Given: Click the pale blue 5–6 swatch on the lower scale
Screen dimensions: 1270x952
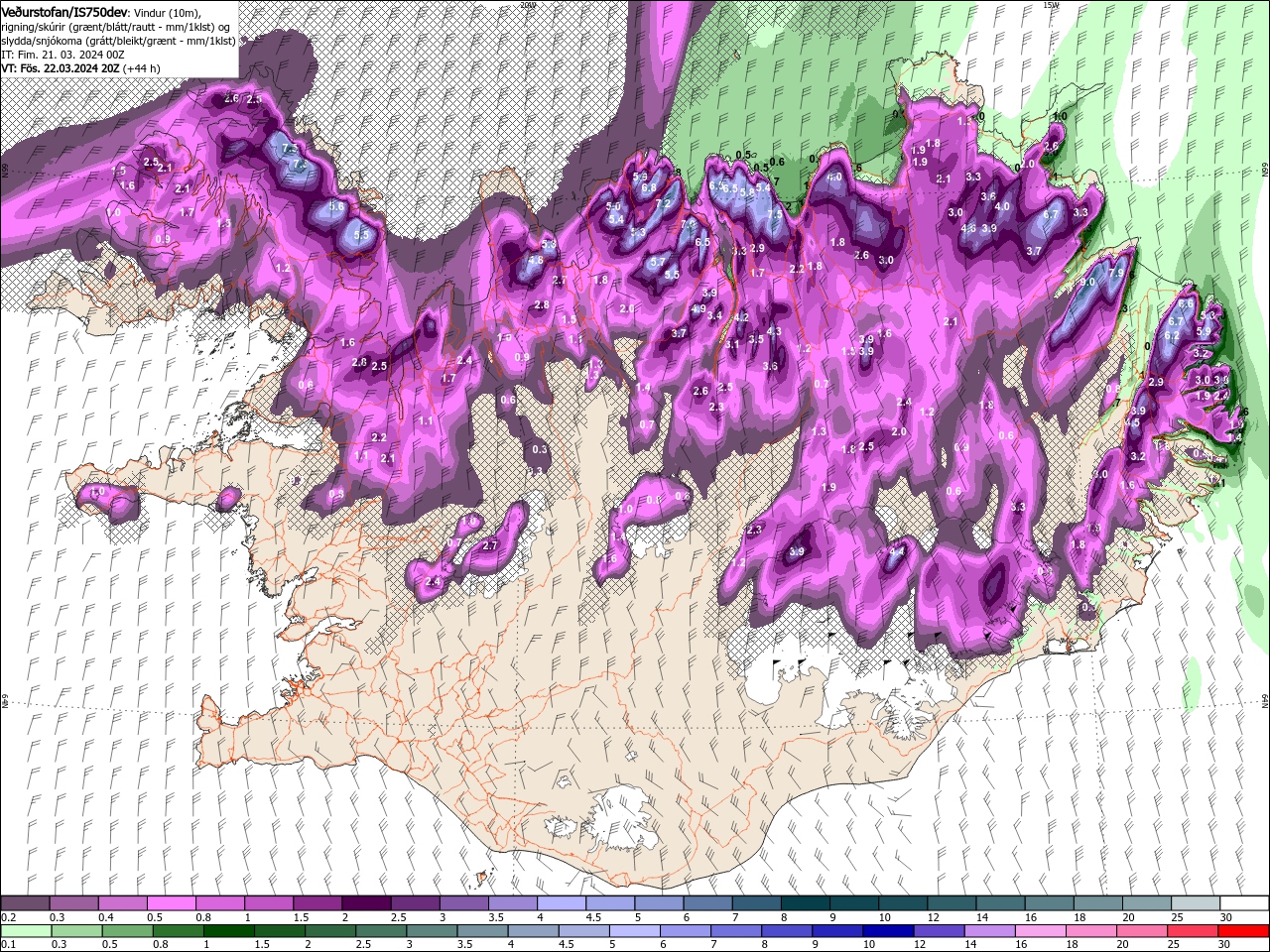Looking at the screenshot, I should [x=636, y=931].
